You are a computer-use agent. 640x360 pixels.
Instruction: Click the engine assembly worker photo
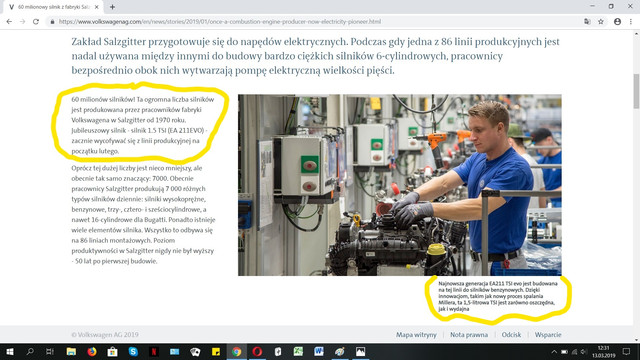[x=400, y=185]
